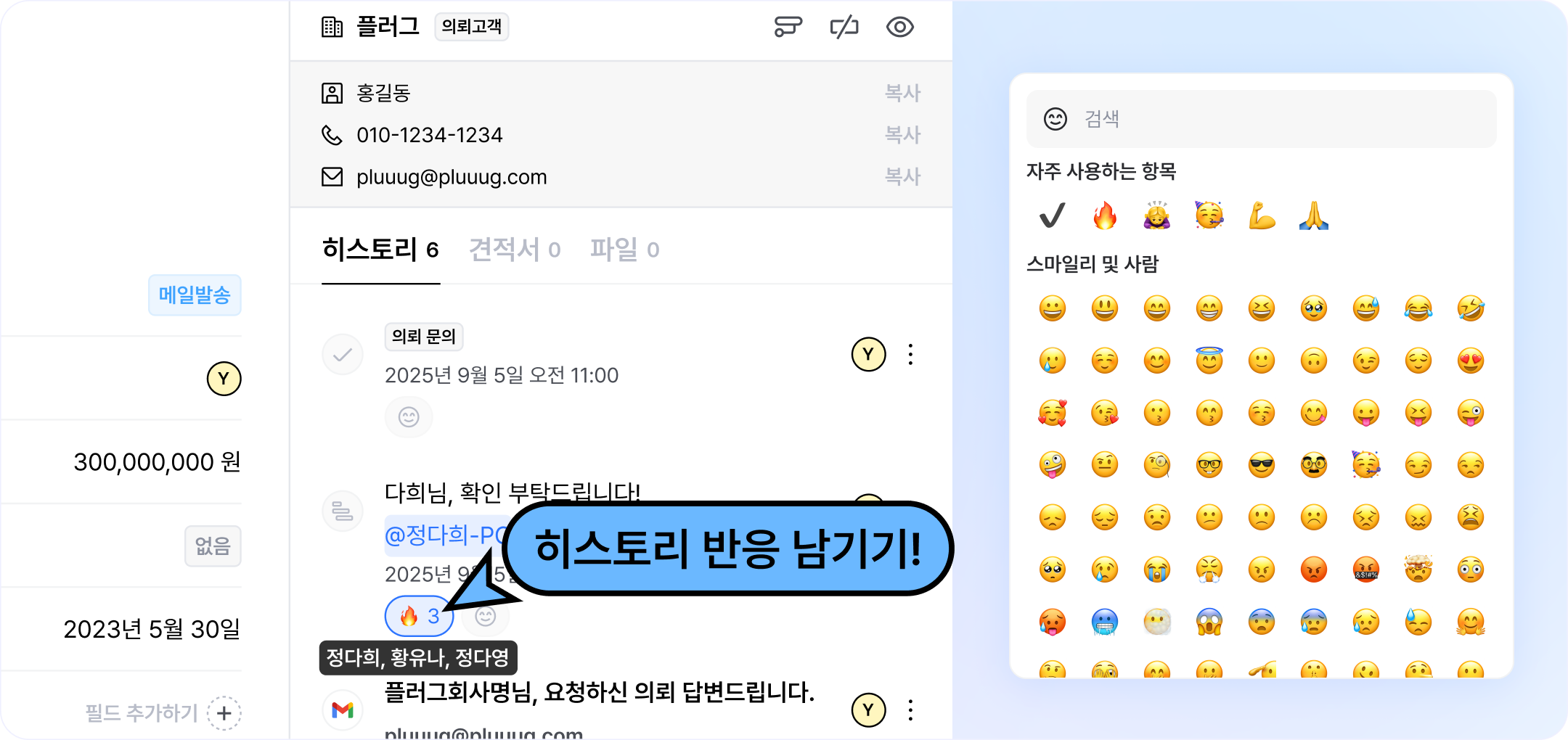
Task: Click the unlink icon in header
Action: 844,28
